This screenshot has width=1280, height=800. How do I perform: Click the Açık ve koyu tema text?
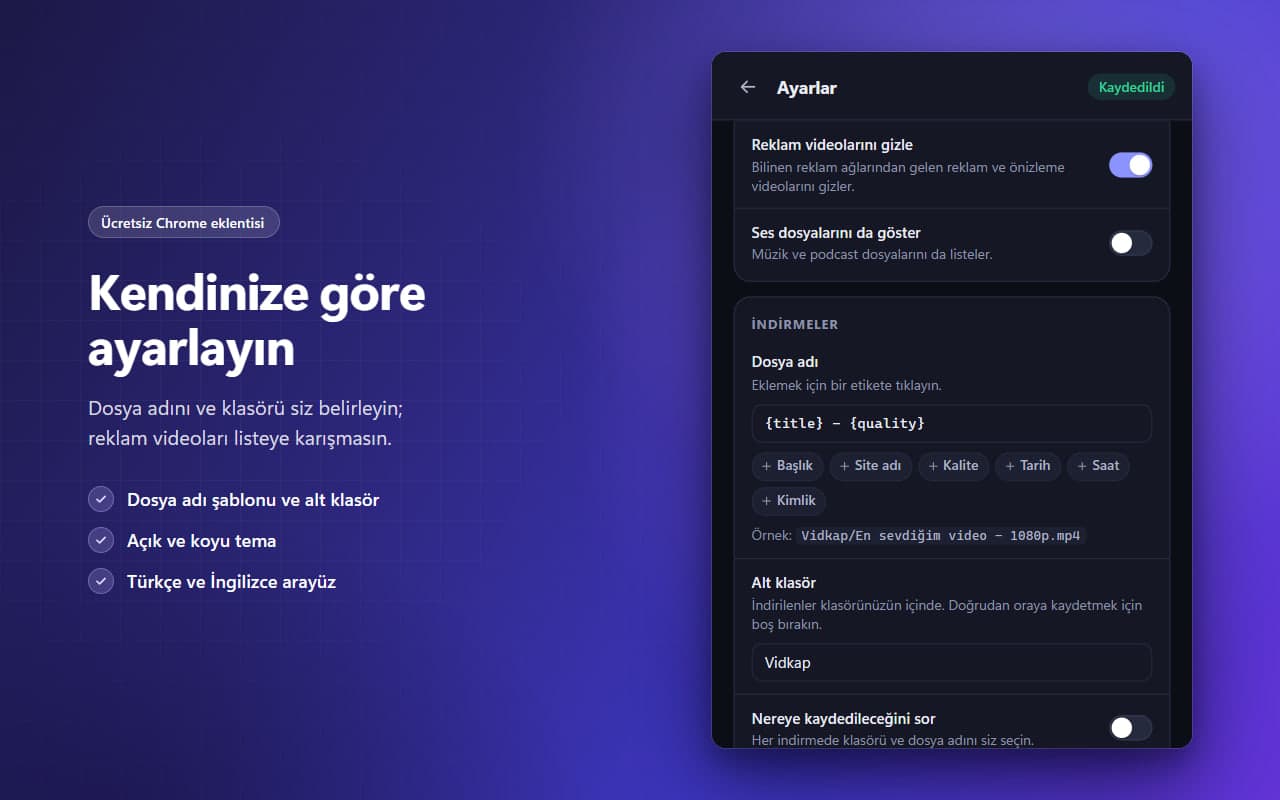tap(201, 541)
